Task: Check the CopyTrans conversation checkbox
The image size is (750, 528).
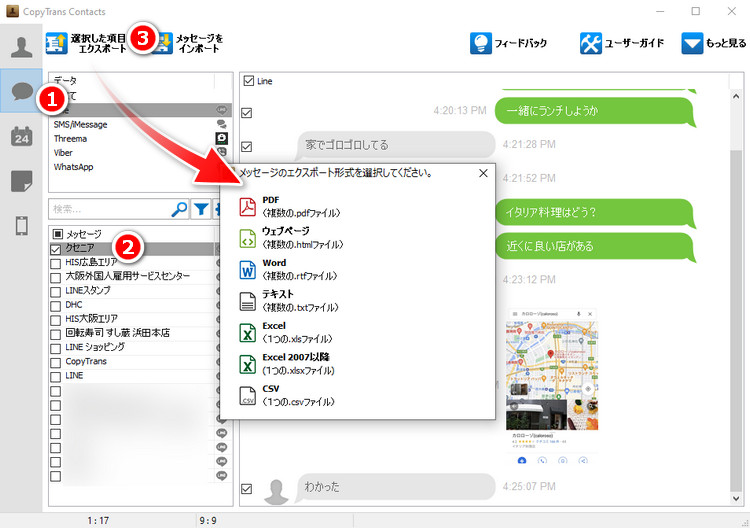Action: click(55, 362)
